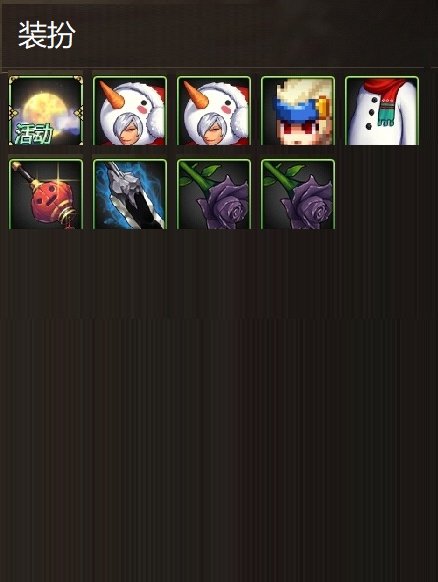438x582 pixels.
Task: Click the purple rose next to the blade
Action: tap(214, 194)
